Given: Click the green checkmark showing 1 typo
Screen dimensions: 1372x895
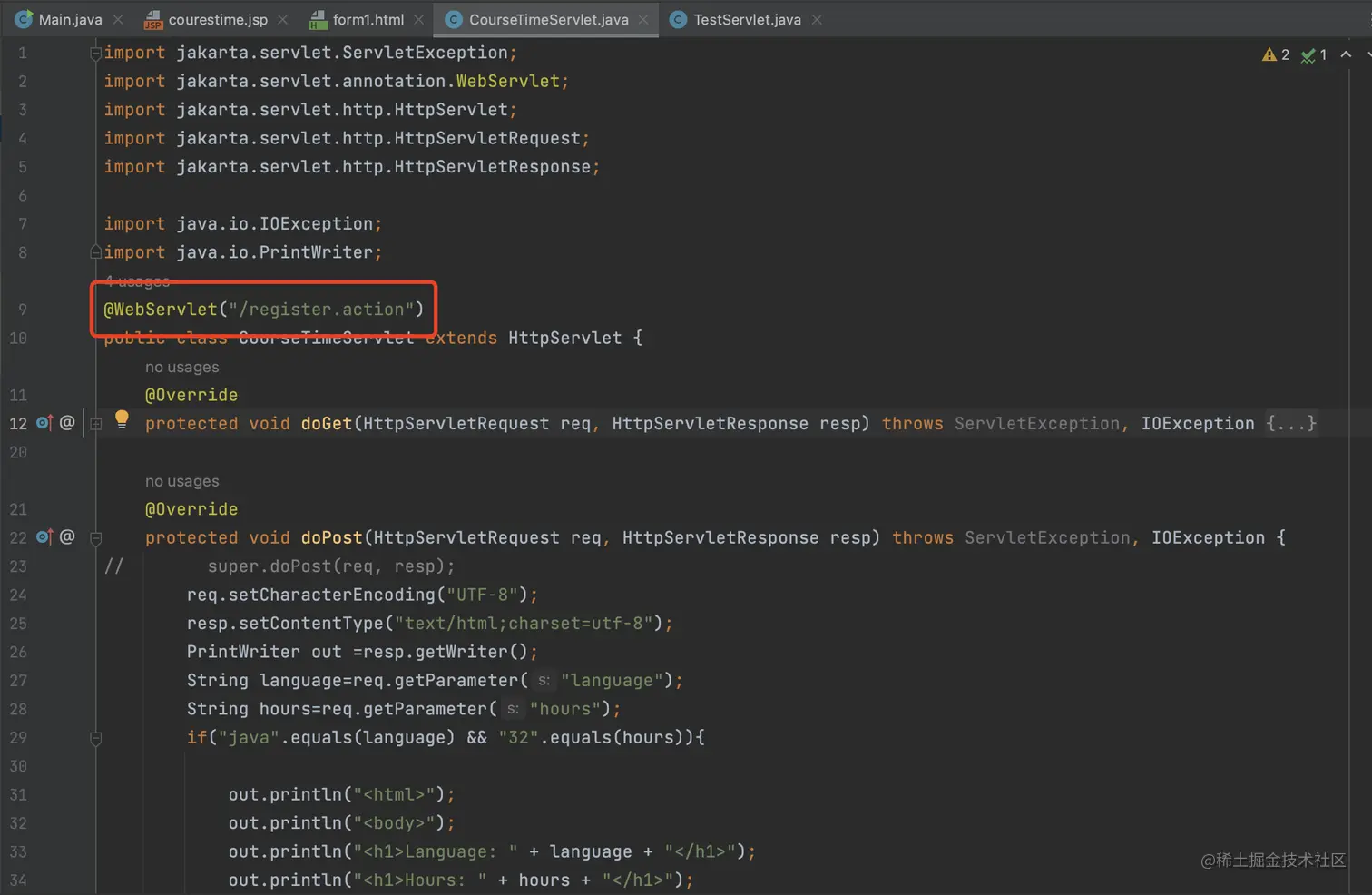Looking at the screenshot, I should click(1314, 54).
